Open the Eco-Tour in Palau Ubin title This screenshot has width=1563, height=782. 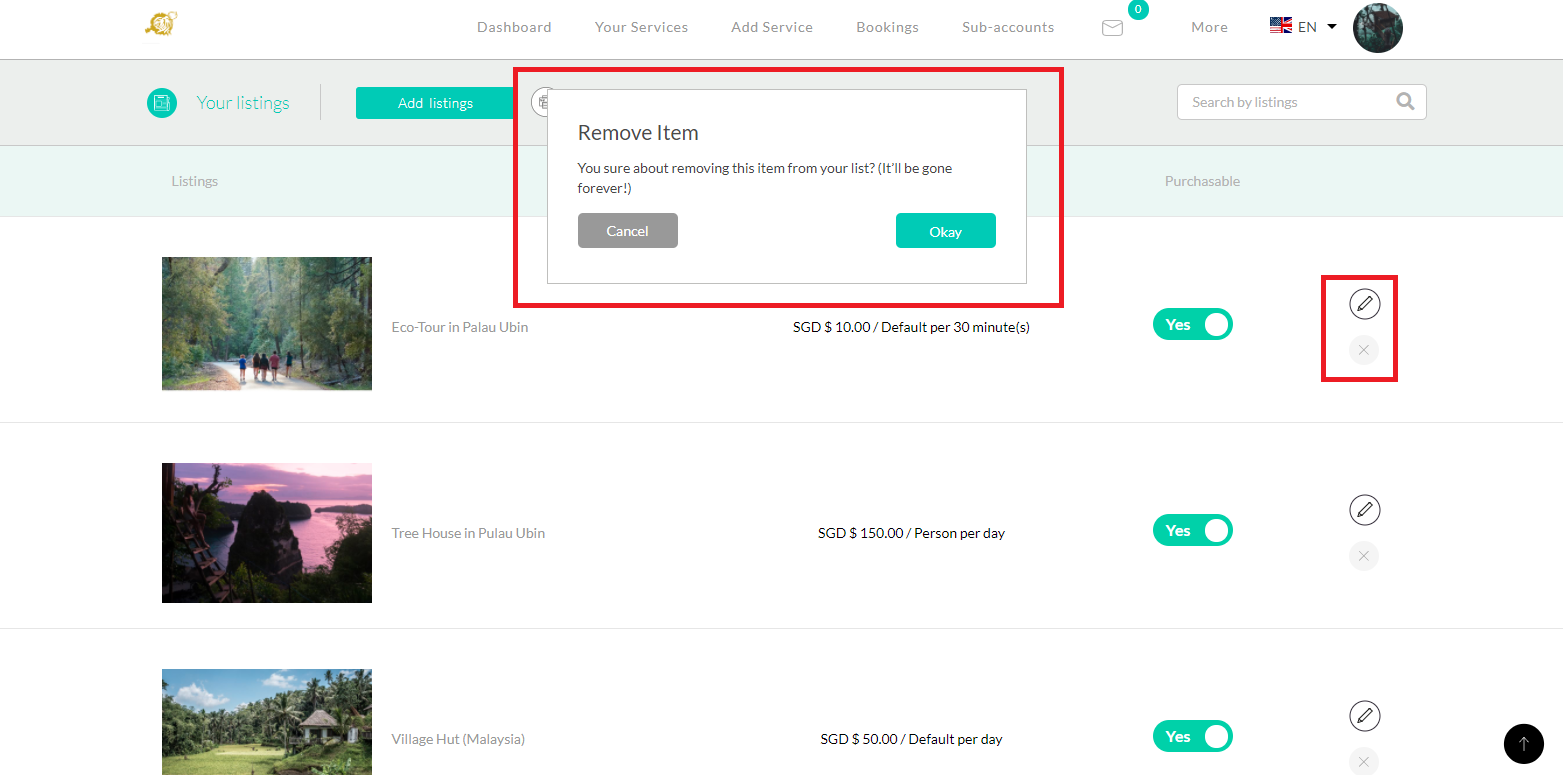click(460, 327)
